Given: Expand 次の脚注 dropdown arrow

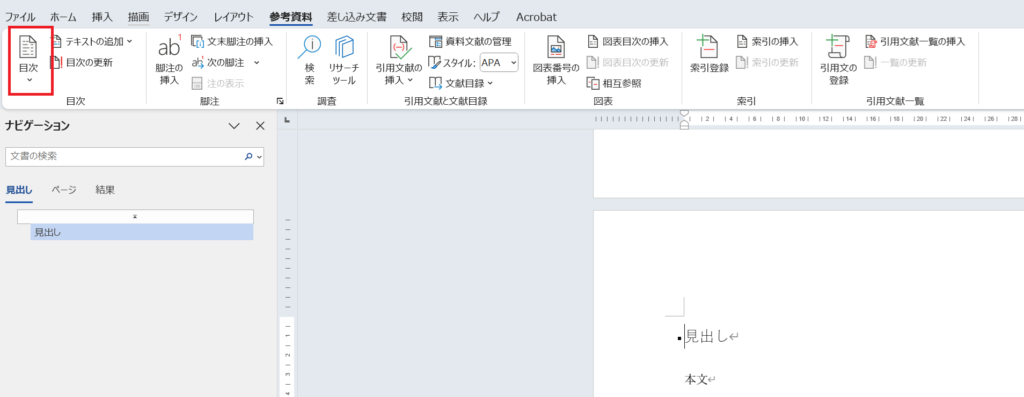Looking at the screenshot, I should [x=257, y=63].
